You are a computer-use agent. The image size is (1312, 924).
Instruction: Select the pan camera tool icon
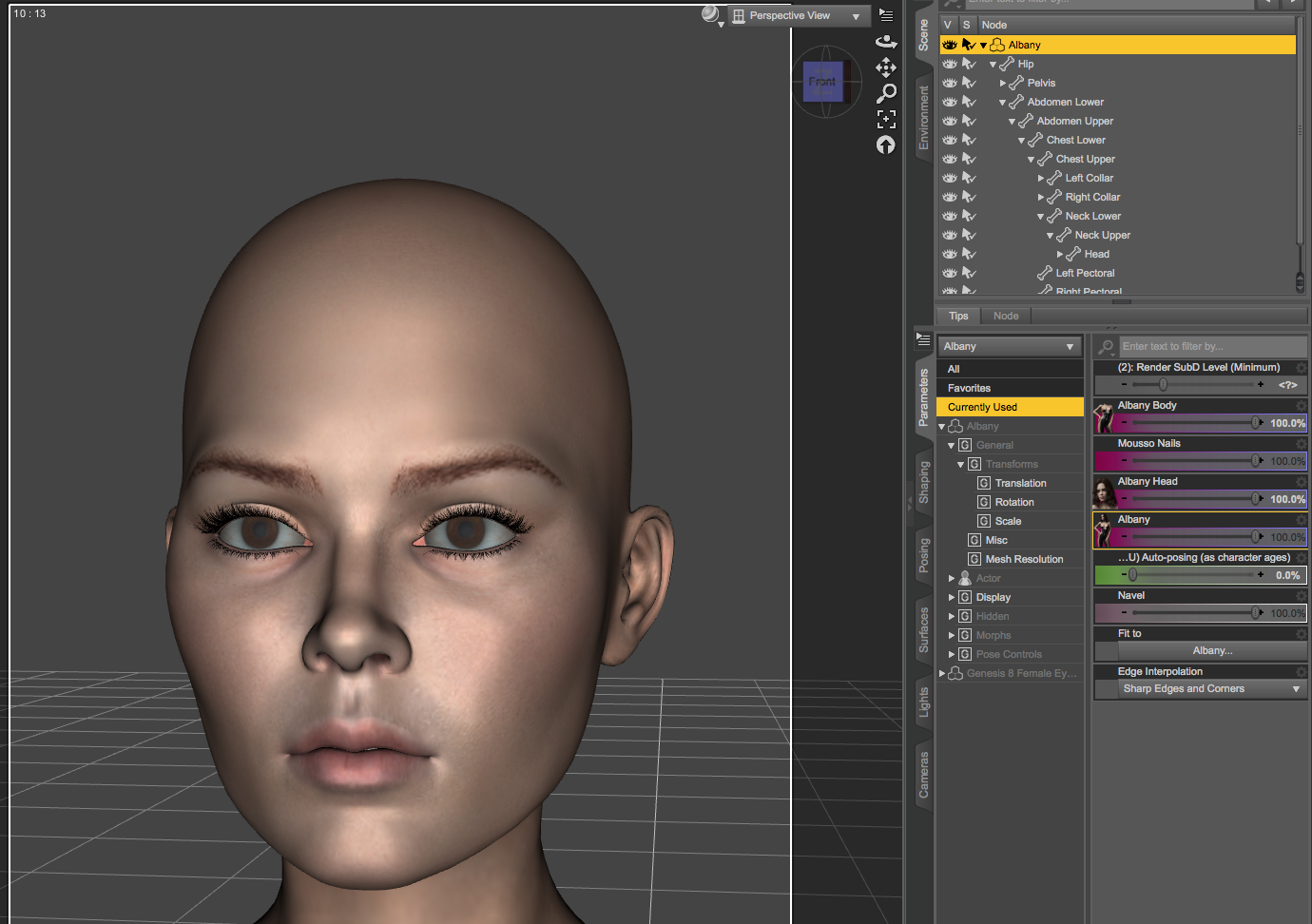coord(886,67)
